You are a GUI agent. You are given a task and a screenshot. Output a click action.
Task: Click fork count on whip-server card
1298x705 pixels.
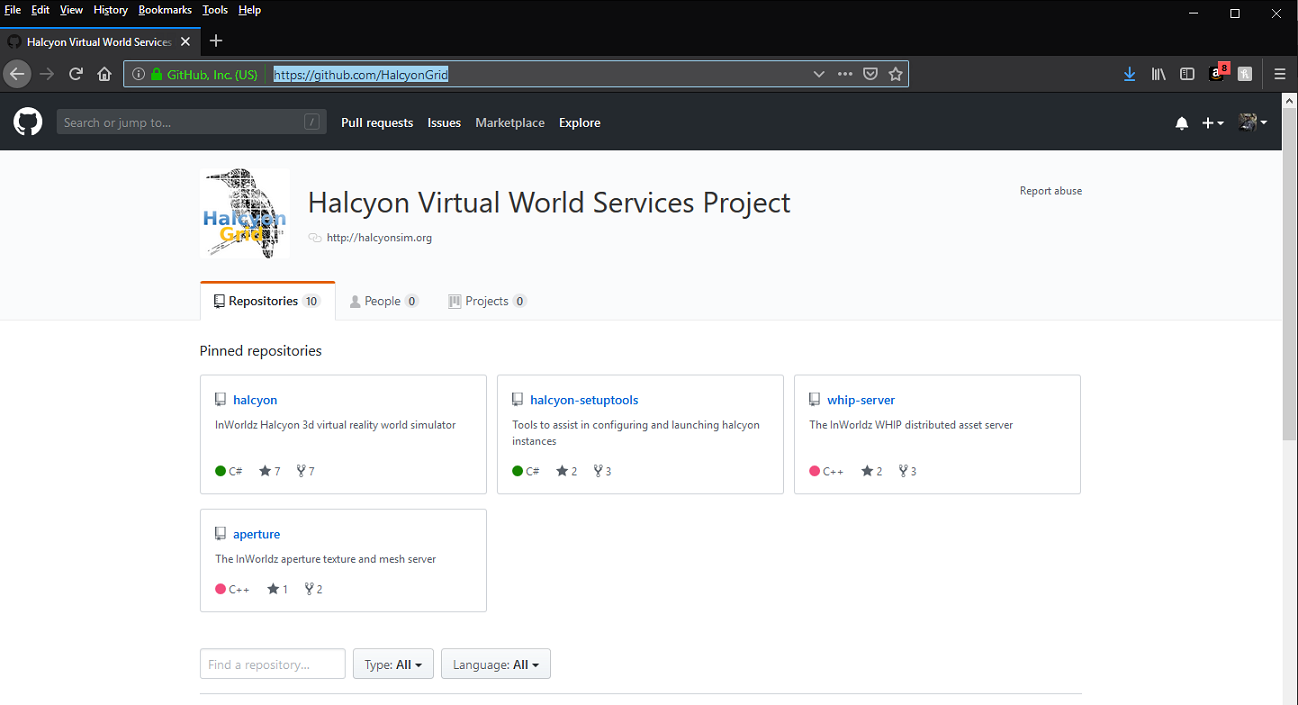(x=908, y=471)
